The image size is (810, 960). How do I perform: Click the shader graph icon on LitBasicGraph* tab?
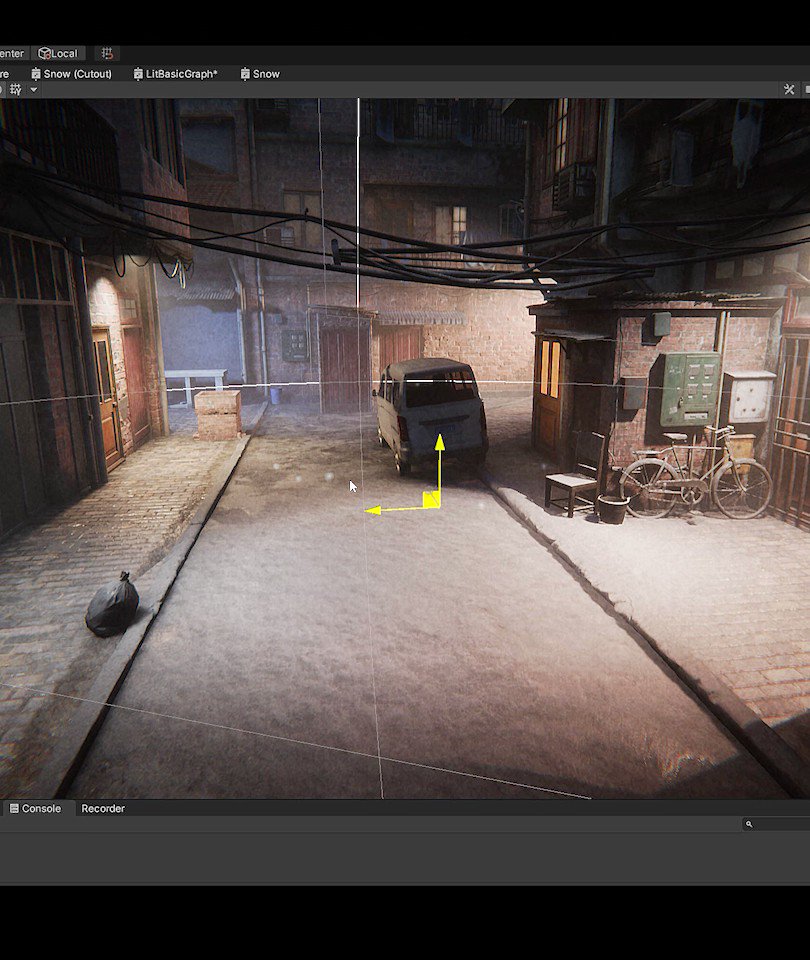tap(138, 74)
